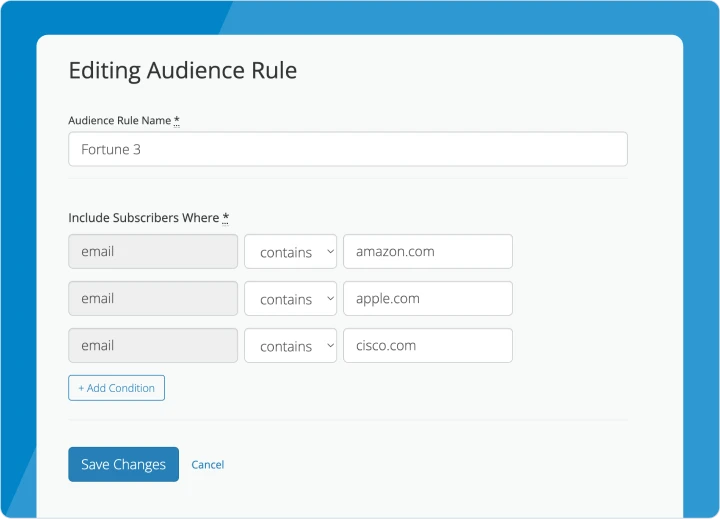Click the email field in the cisco.com row
The width and height of the screenshot is (720, 519).
(153, 346)
